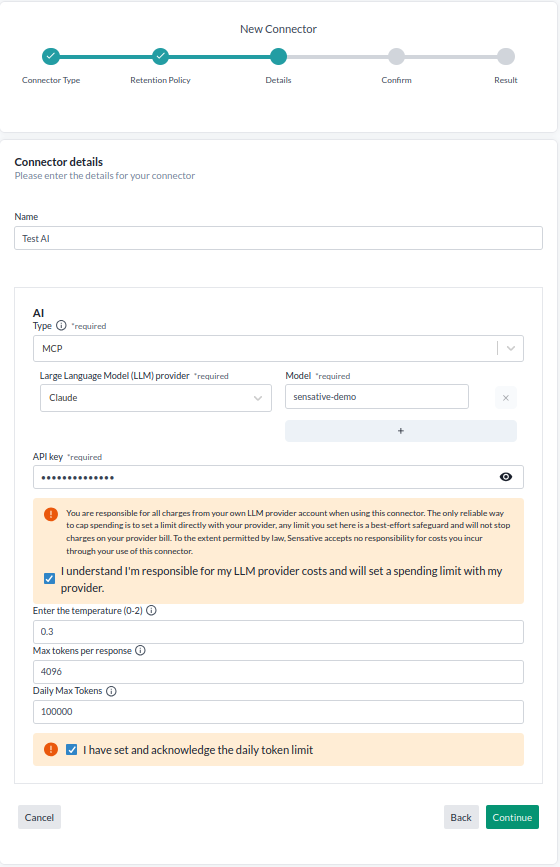This screenshot has width=560, height=867.
Task: Expand the LLM provider dropdown showing Claude
Action: pos(156,398)
